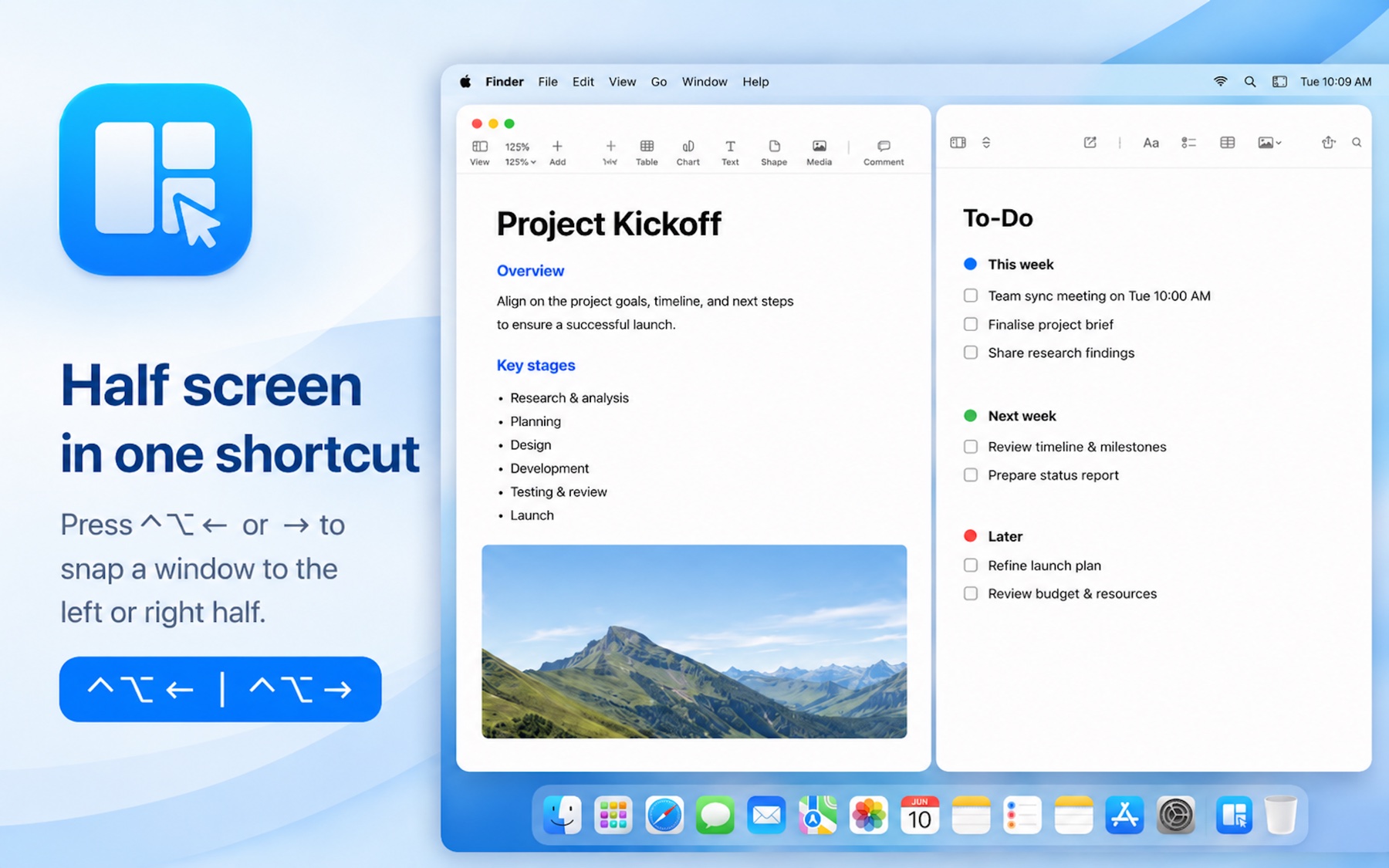
Task: Open the window snapping app in Dock
Action: [1235, 815]
